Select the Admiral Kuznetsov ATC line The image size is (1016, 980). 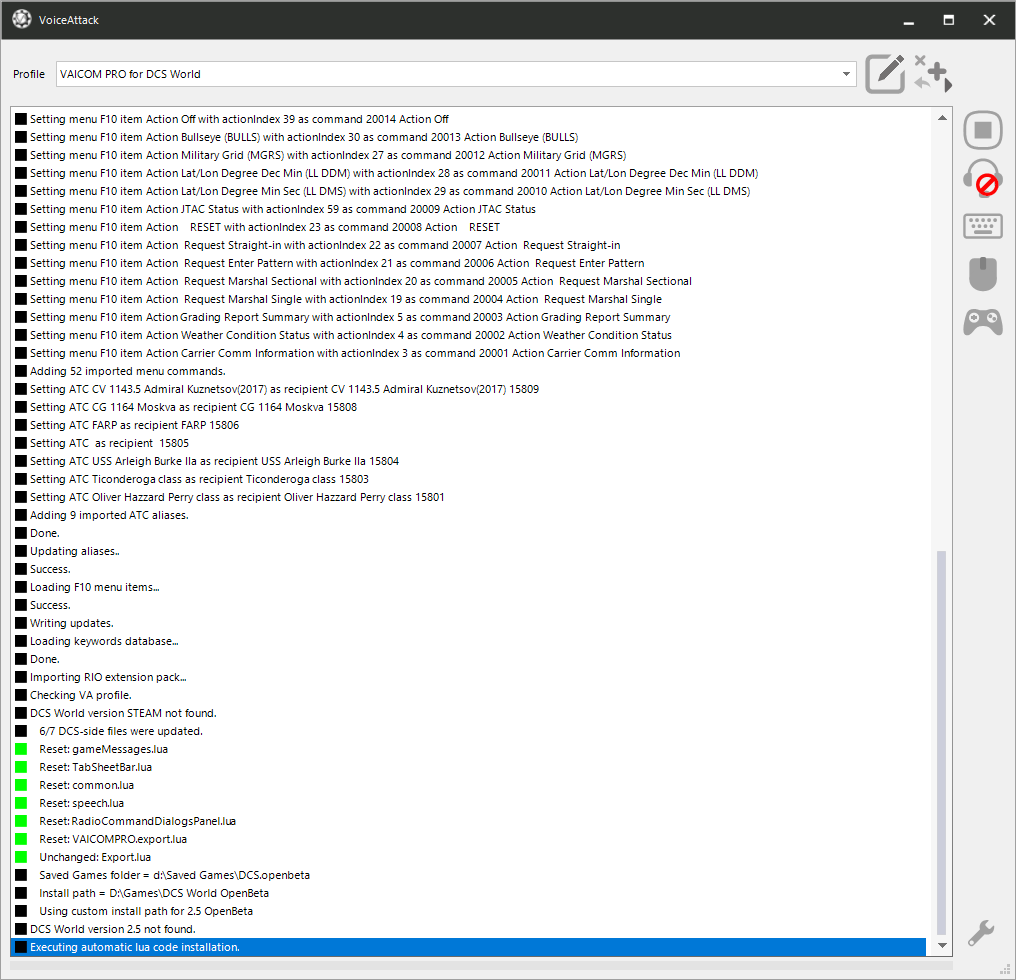click(468, 389)
